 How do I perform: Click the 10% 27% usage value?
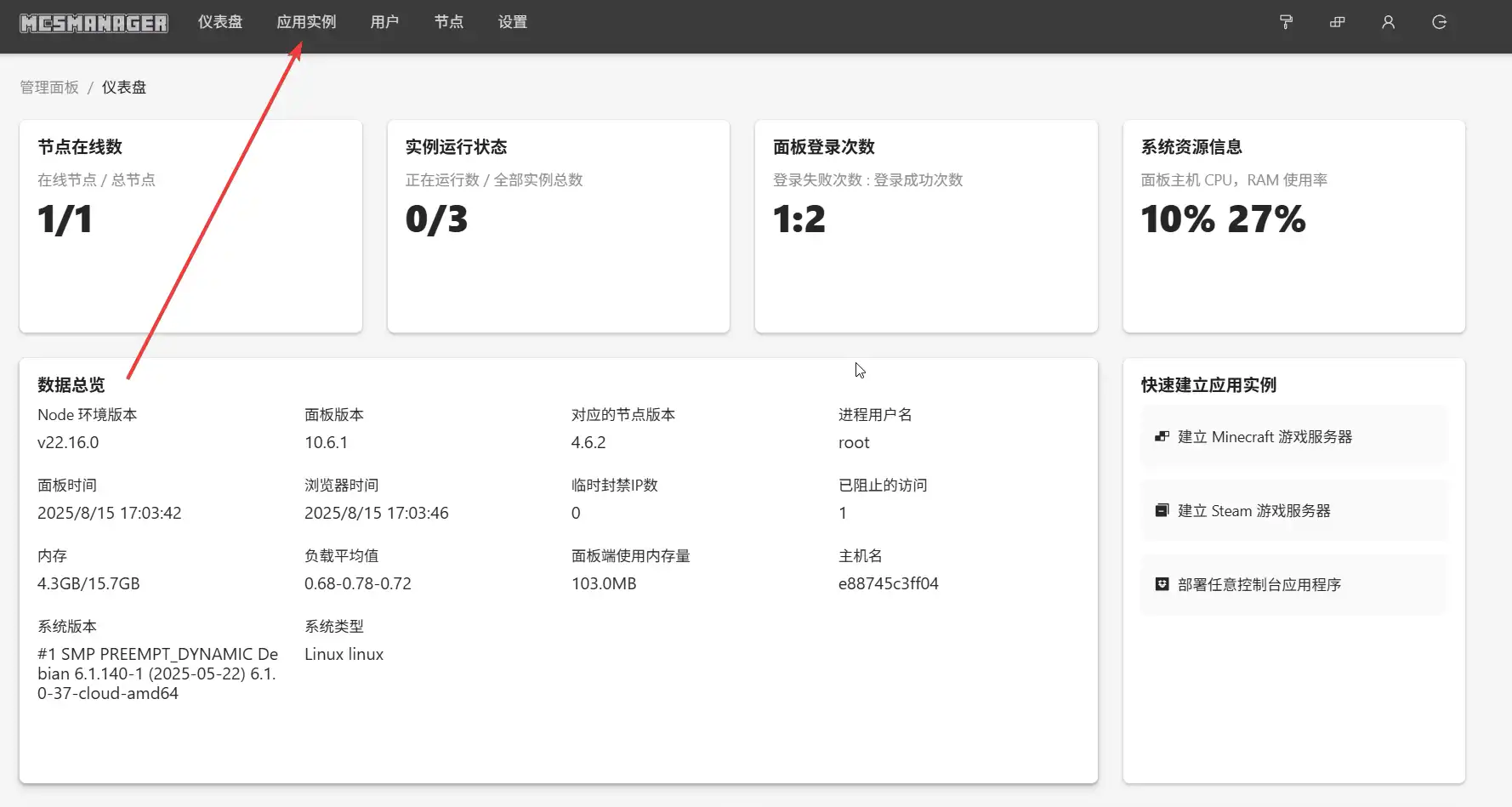pyautogui.click(x=1223, y=219)
